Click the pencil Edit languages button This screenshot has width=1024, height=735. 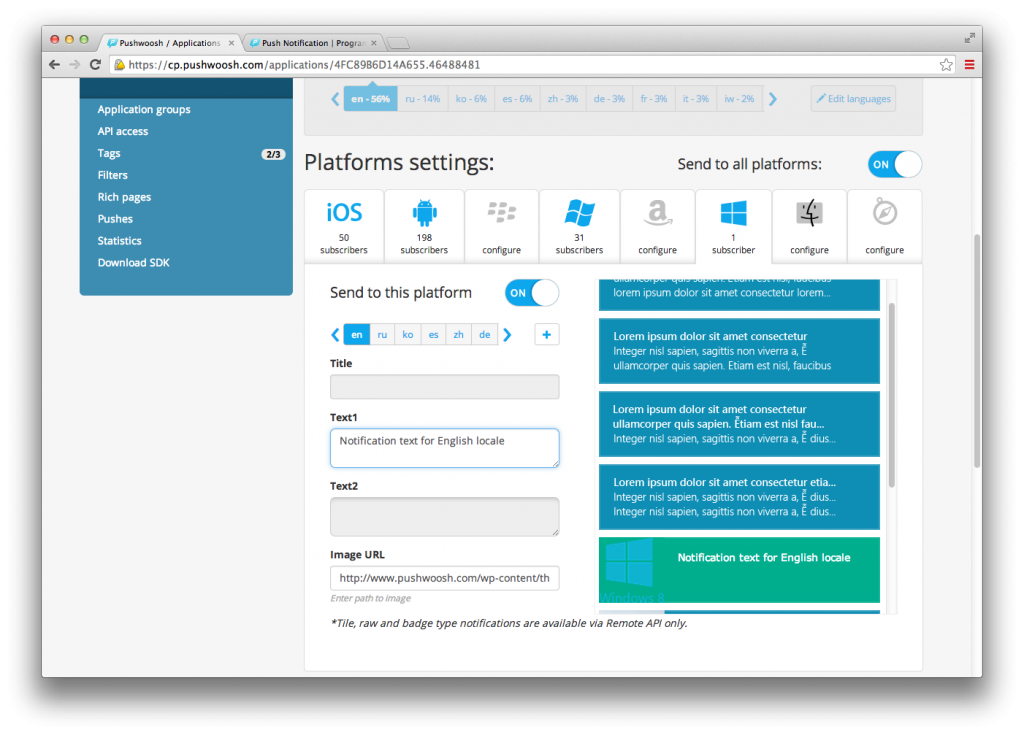point(853,99)
